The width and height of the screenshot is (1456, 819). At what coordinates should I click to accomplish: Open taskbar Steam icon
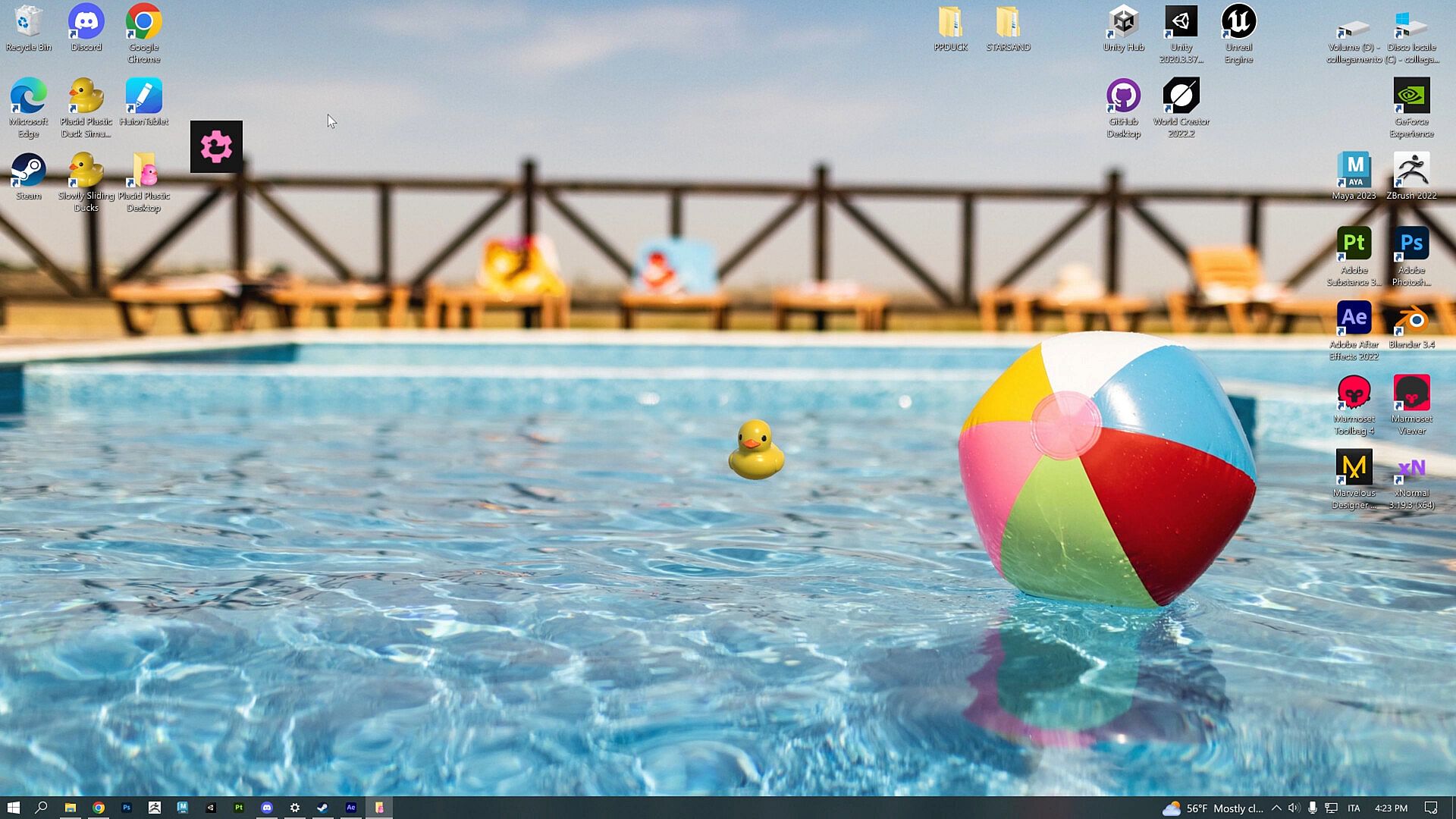(x=322, y=808)
